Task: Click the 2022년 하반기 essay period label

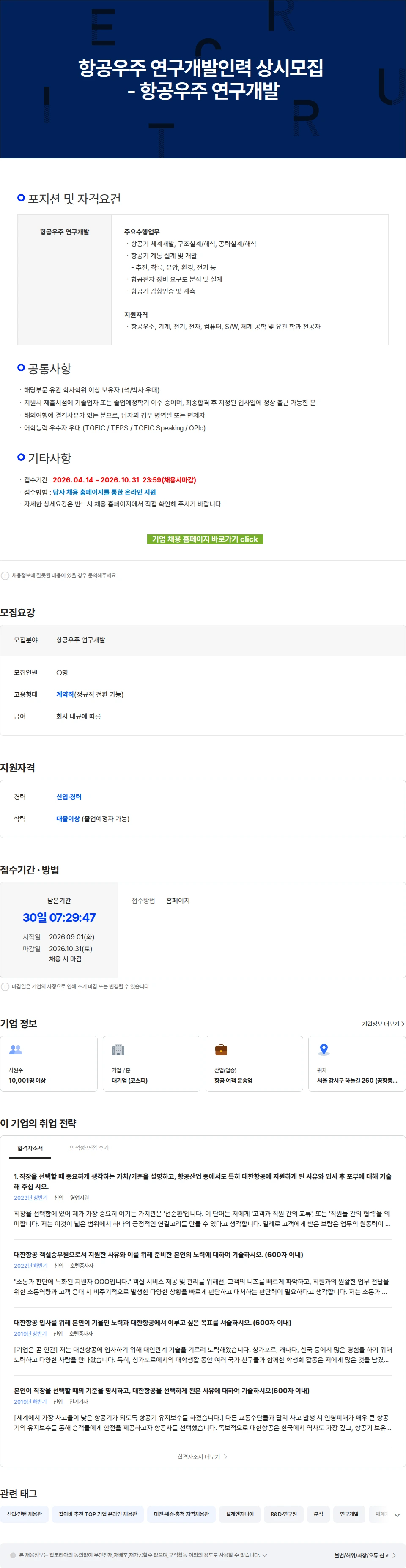Action: point(30,1266)
